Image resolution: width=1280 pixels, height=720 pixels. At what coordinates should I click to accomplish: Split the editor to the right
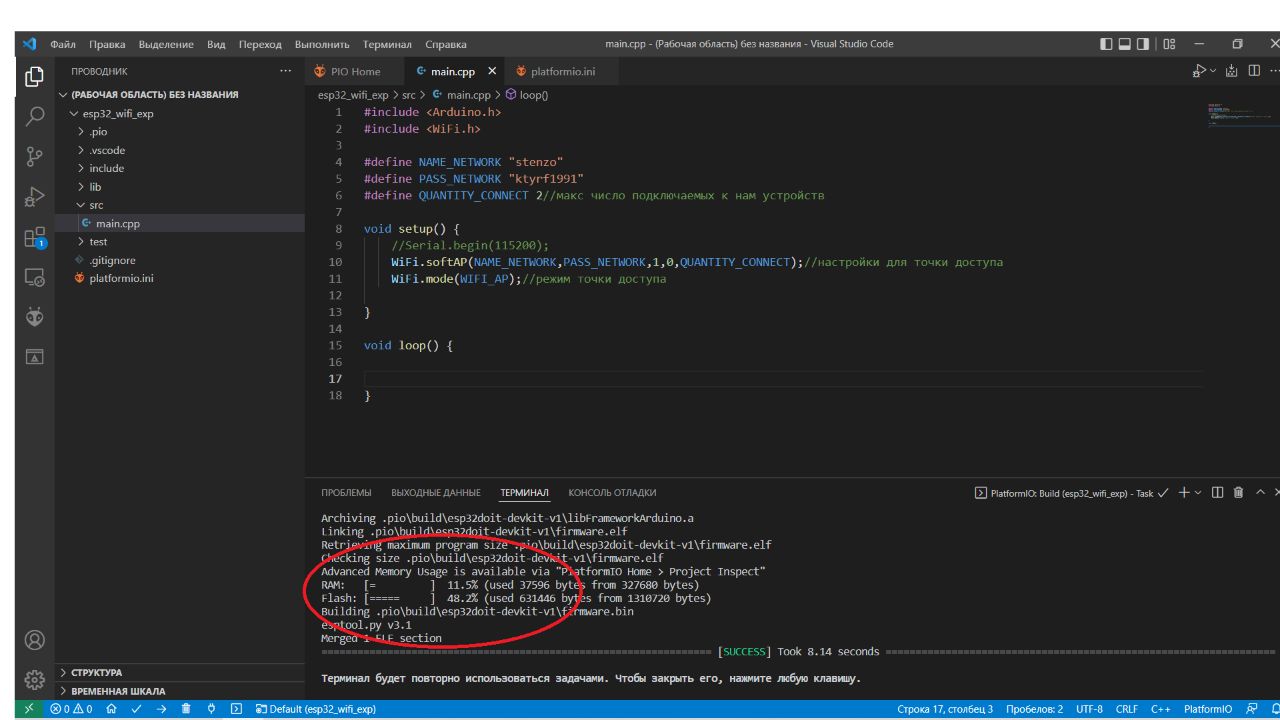coord(1253,72)
